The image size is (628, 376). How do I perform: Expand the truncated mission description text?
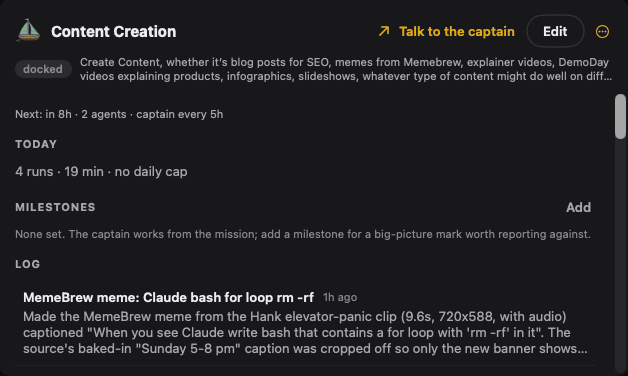click(x=346, y=69)
